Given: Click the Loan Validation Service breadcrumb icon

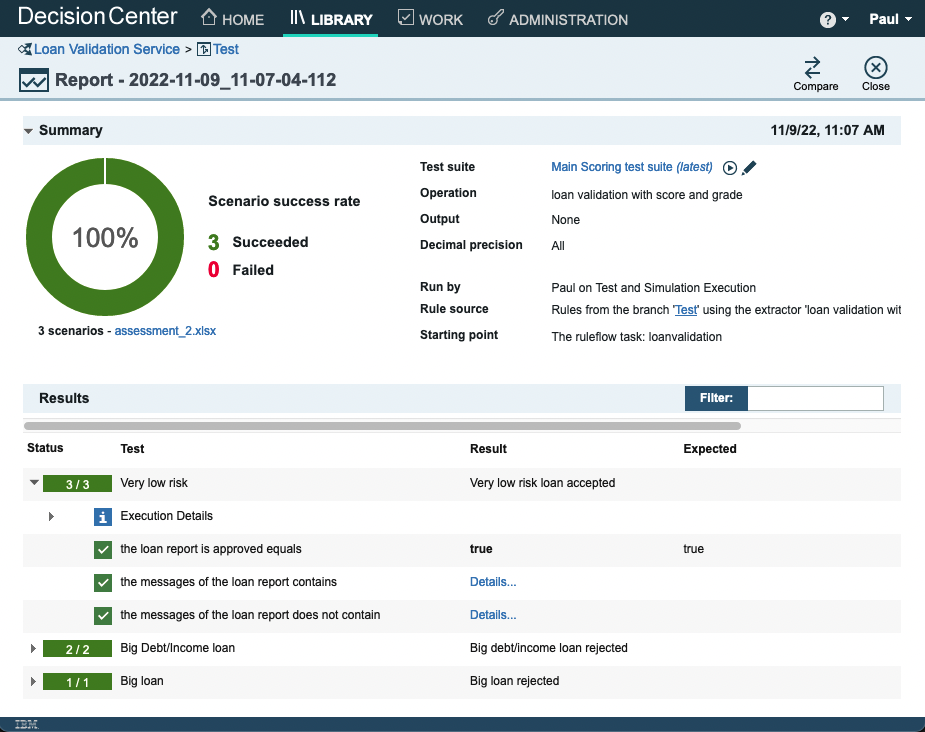Looking at the screenshot, I should 24,49.
